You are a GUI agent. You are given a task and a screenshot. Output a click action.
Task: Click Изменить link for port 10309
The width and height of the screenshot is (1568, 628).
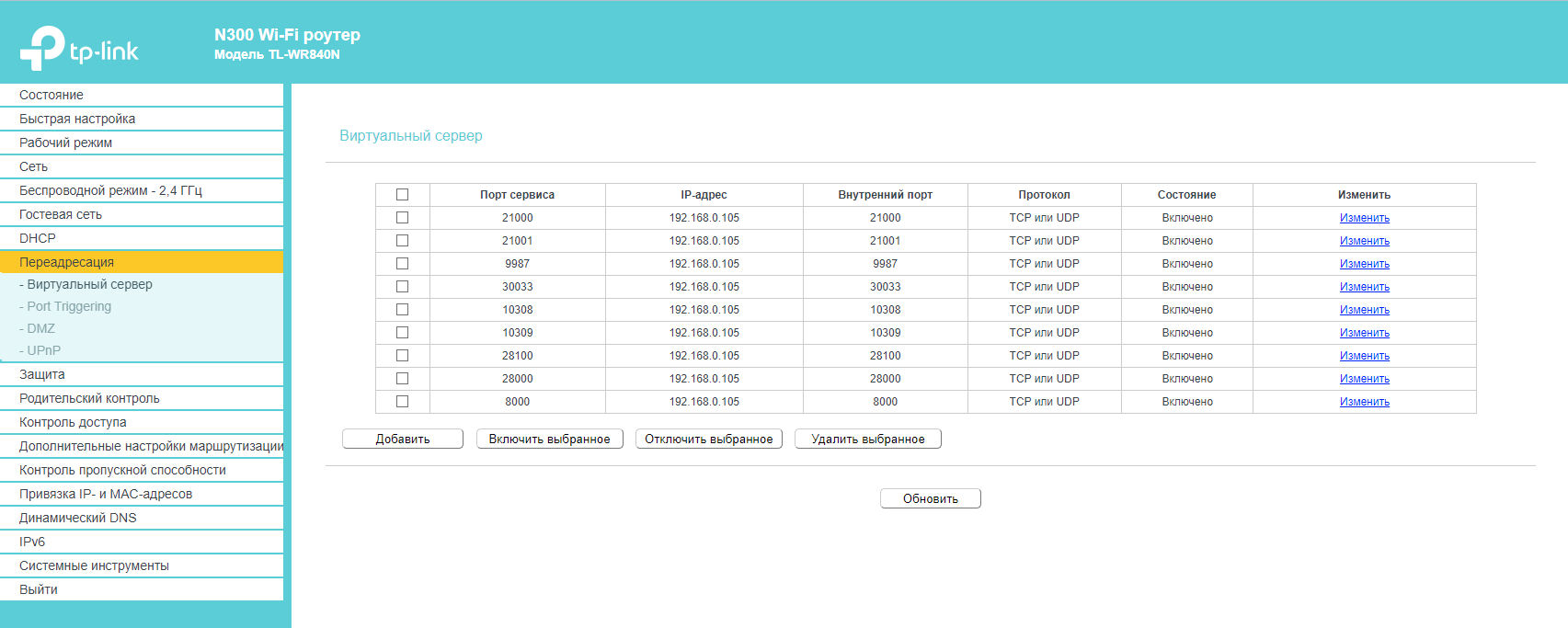coord(1365,333)
